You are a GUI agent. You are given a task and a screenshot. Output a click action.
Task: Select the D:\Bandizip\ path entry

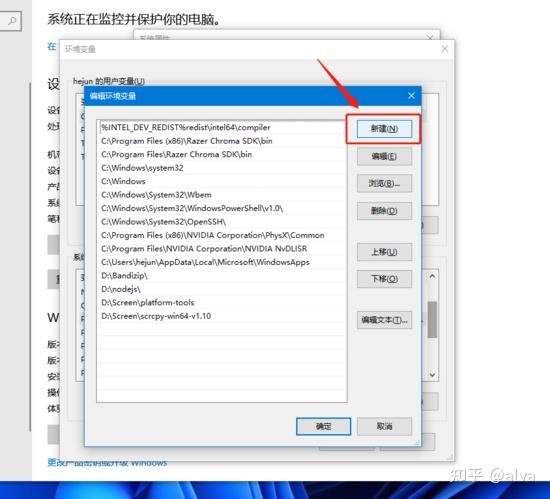222,276
